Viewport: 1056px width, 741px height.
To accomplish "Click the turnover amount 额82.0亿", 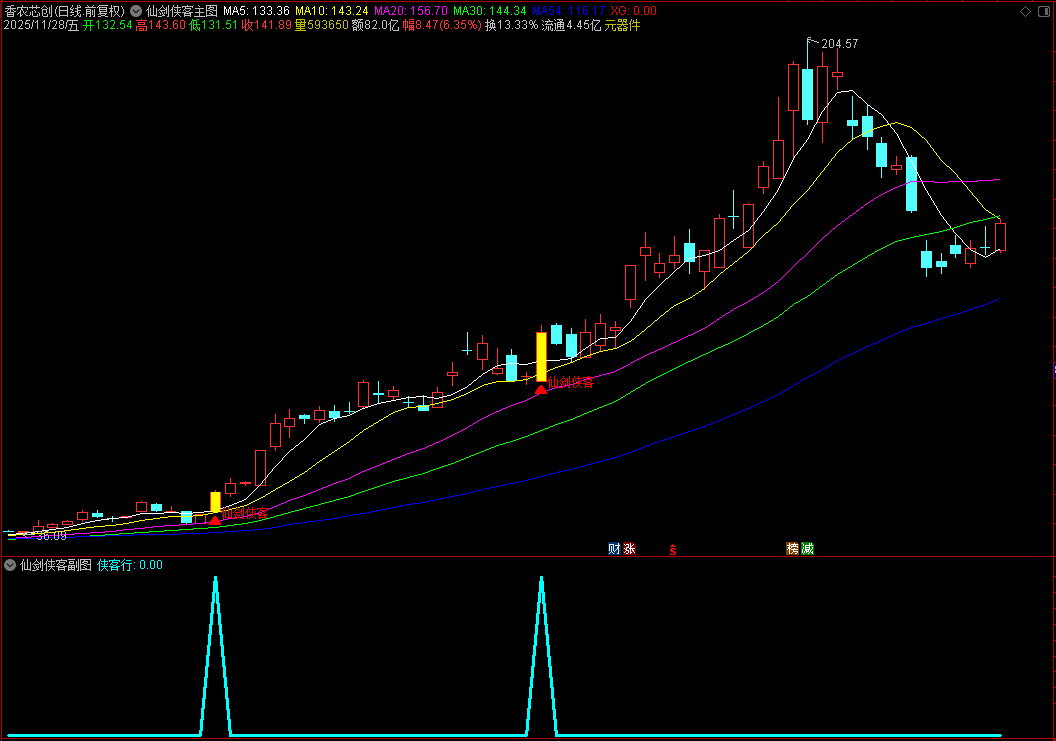I will [x=376, y=26].
